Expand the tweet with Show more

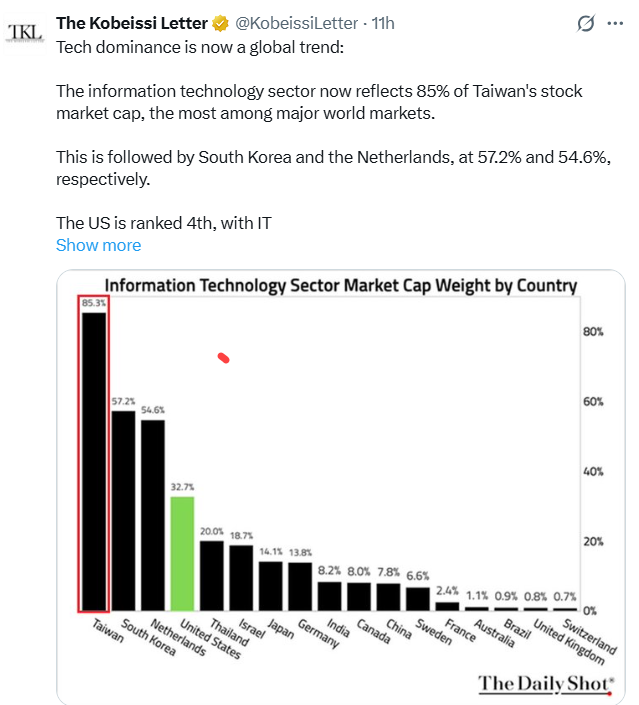(98, 245)
